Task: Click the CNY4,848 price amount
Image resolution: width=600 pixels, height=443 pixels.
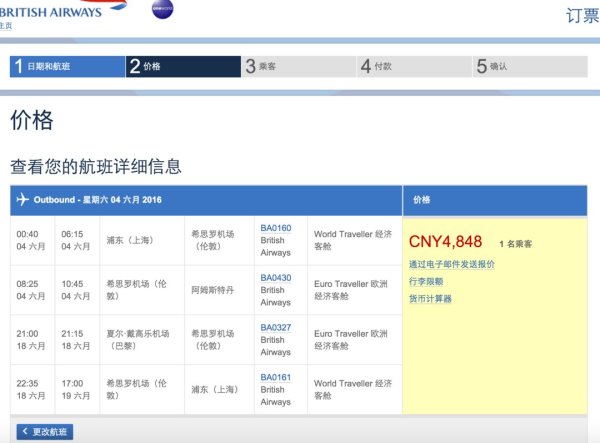Action: [x=446, y=241]
